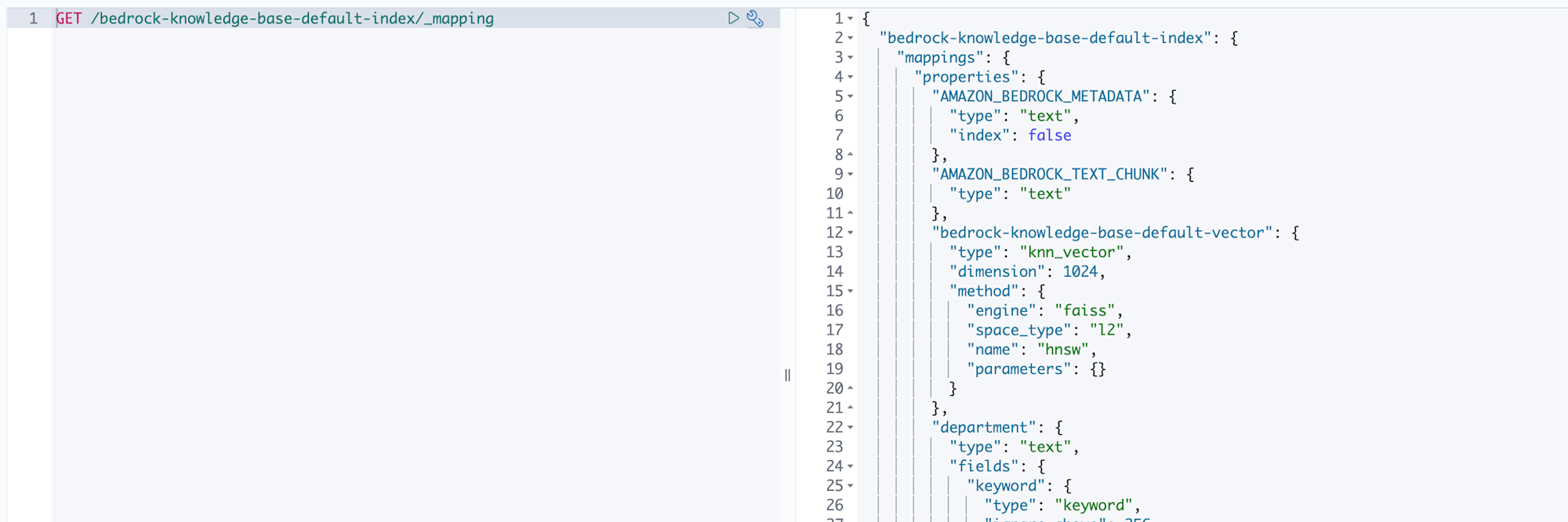
Task: Click the "text" type value at line 6
Action: click(1046, 116)
